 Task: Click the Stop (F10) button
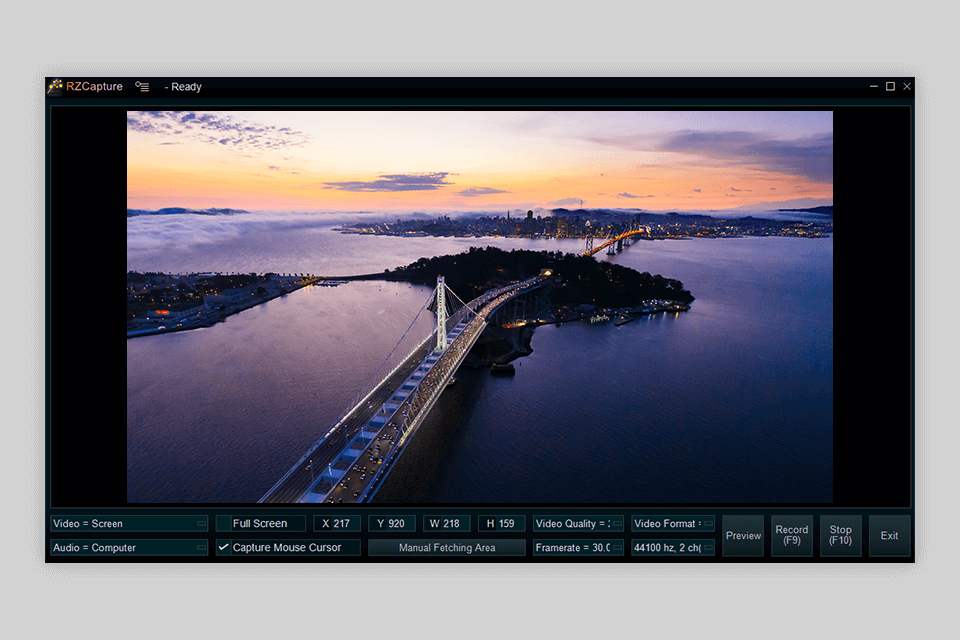click(841, 536)
